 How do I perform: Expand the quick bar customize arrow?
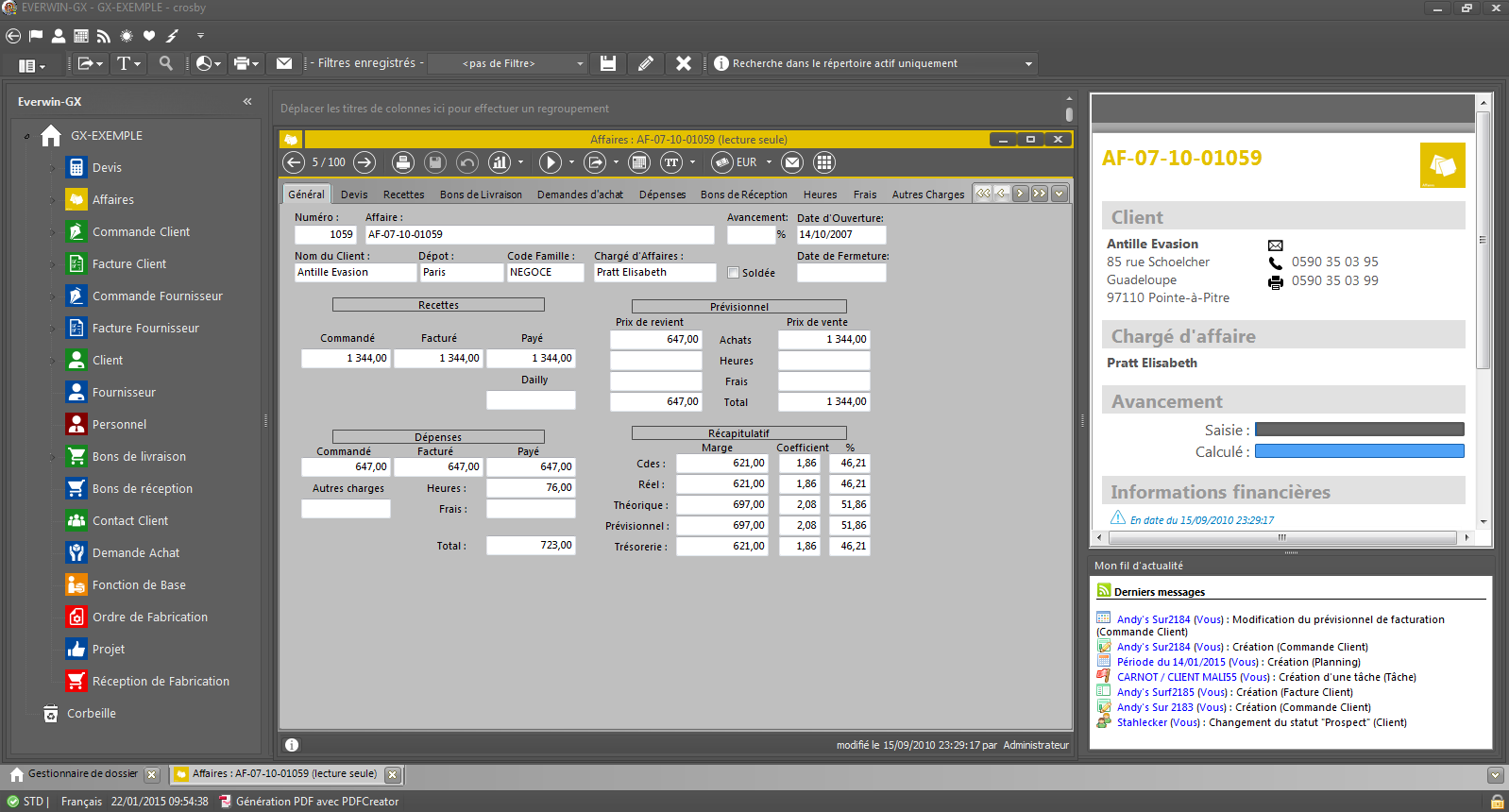(x=200, y=36)
